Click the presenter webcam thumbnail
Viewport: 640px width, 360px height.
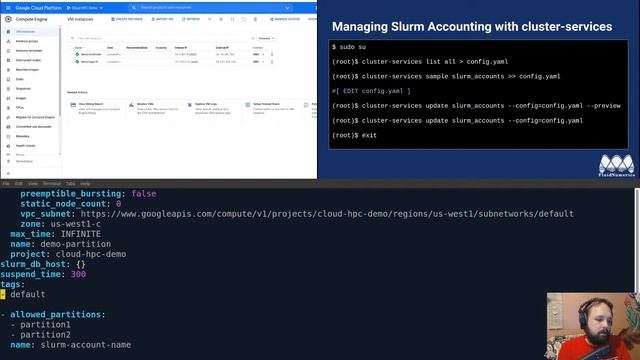[x=593, y=326]
